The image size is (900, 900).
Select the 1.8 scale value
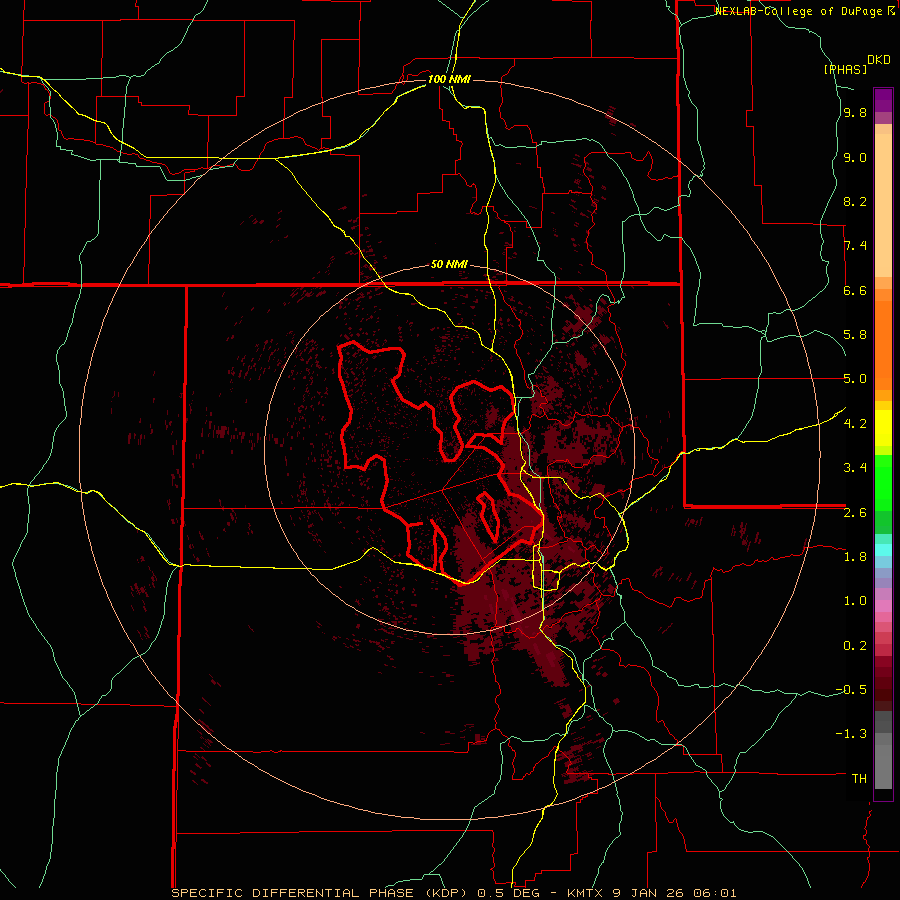click(x=855, y=556)
